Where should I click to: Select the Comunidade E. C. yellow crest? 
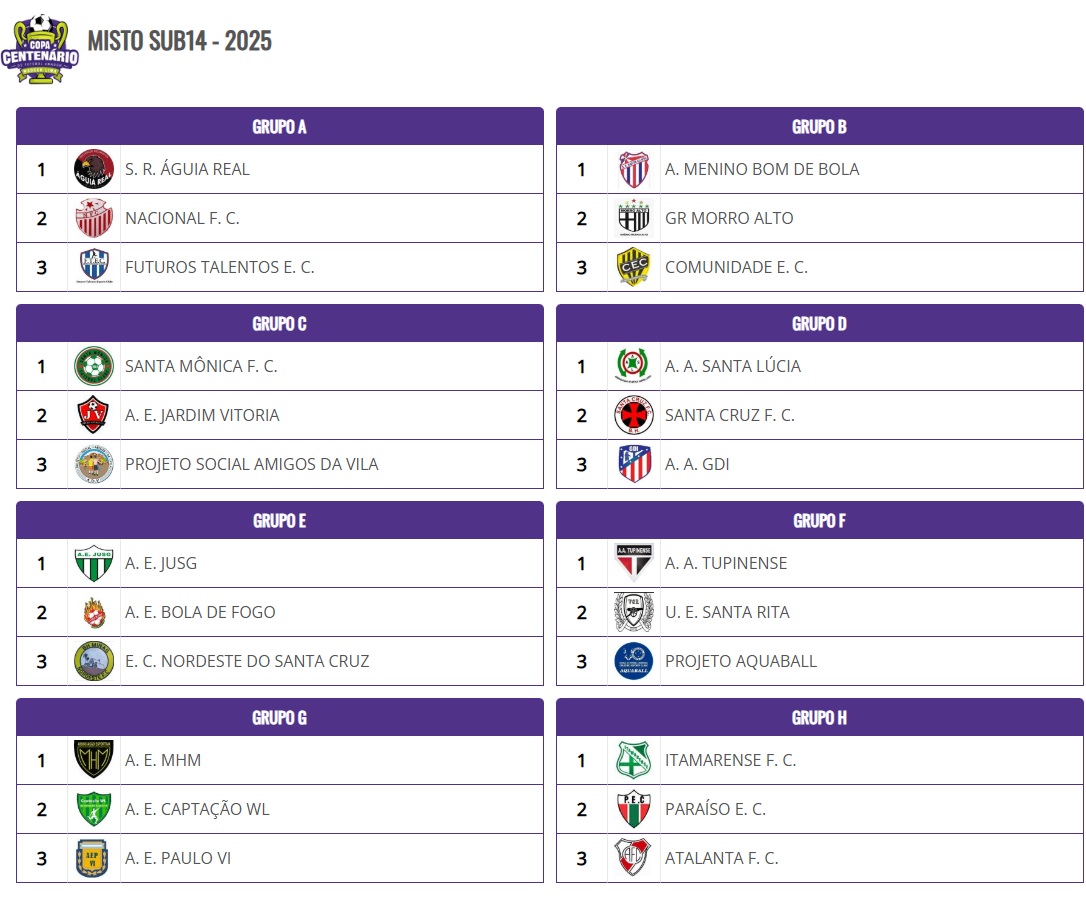(x=634, y=267)
